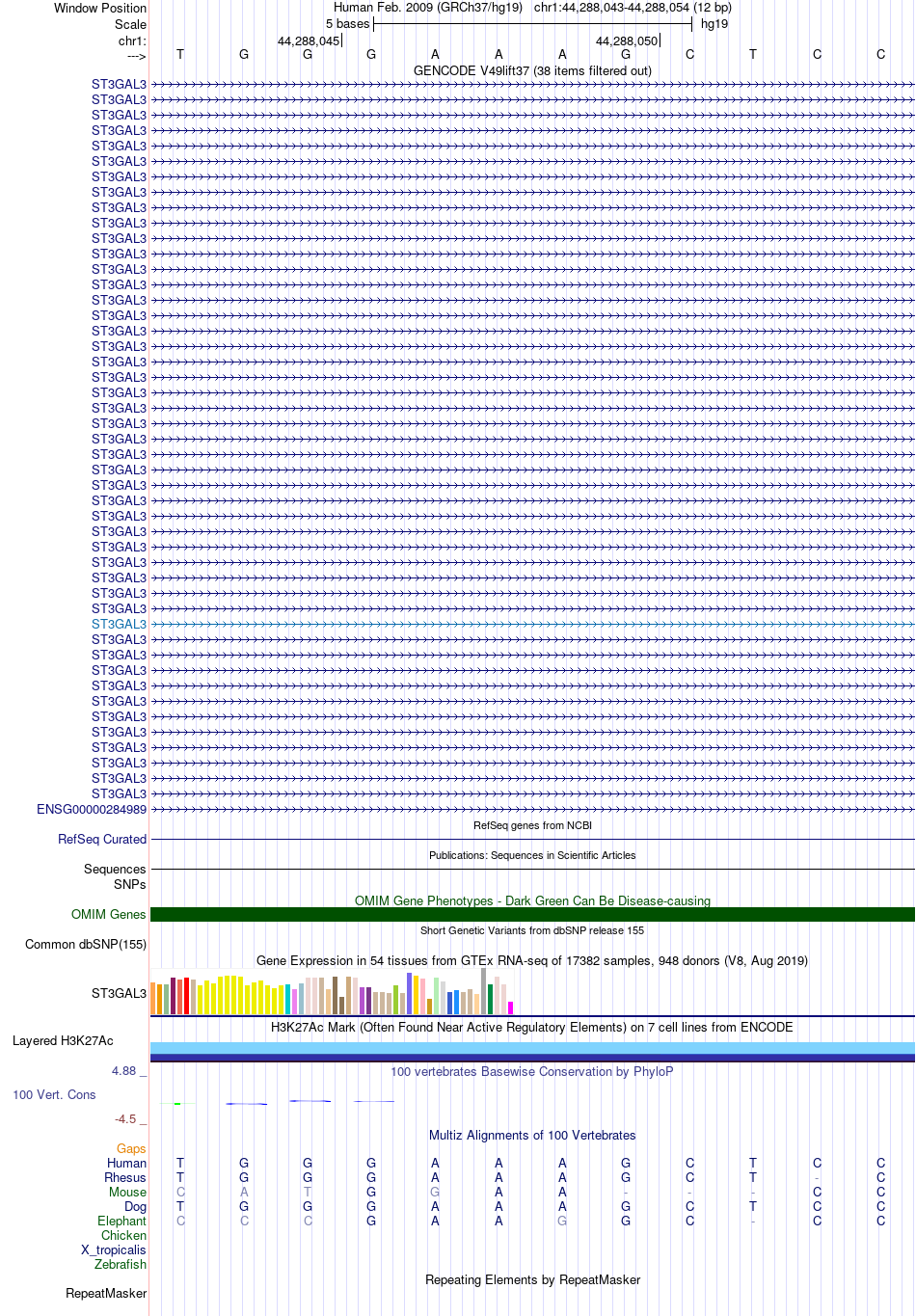This screenshot has width=916, height=1316.
Task: Click the Scale label
Action: pyautogui.click(x=131, y=24)
